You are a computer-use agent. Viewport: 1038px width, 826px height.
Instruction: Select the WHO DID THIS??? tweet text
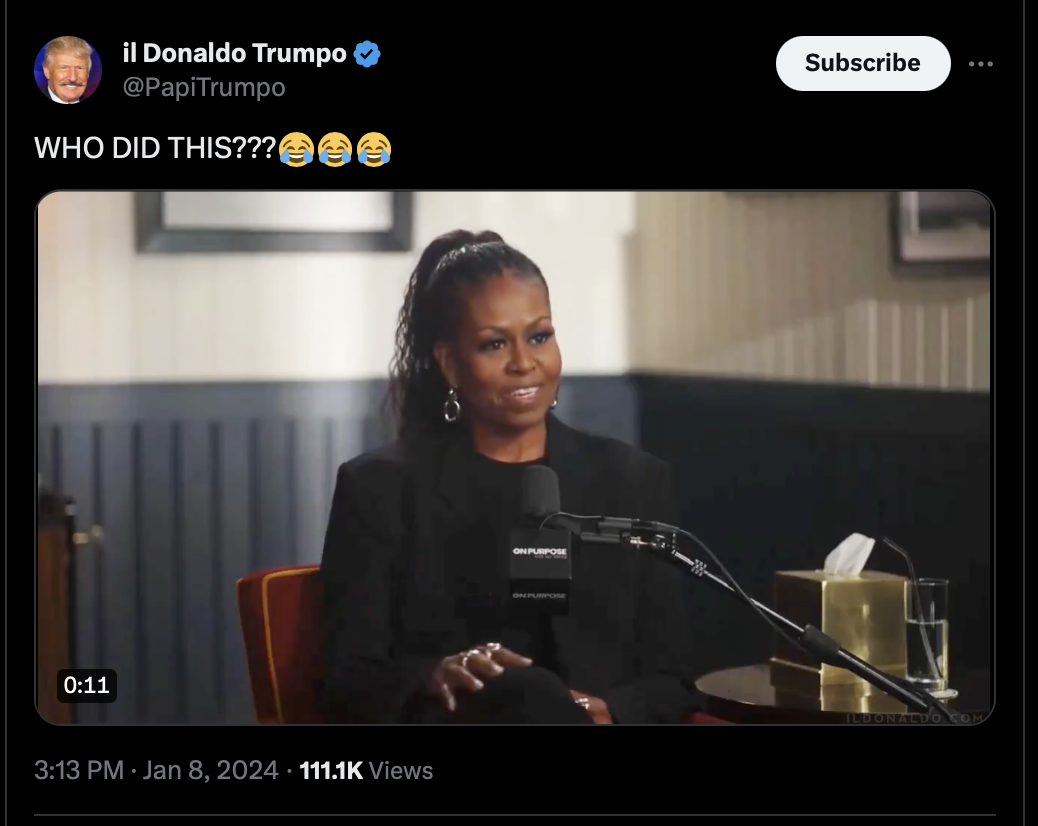tap(155, 148)
